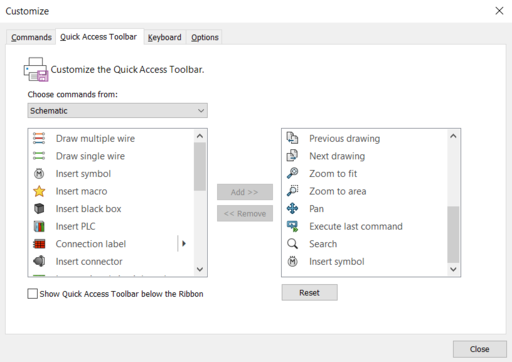Switch to the Options tab

point(205,37)
